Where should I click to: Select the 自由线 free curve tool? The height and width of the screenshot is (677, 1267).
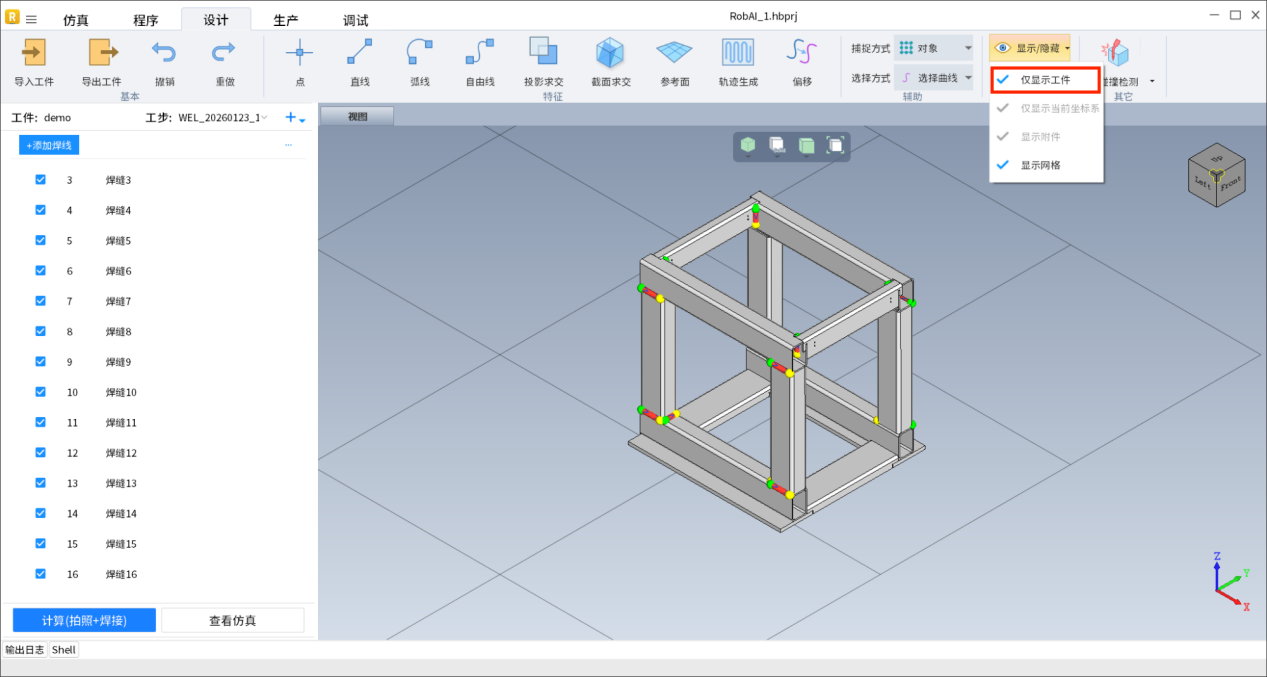pyautogui.click(x=480, y=52)
